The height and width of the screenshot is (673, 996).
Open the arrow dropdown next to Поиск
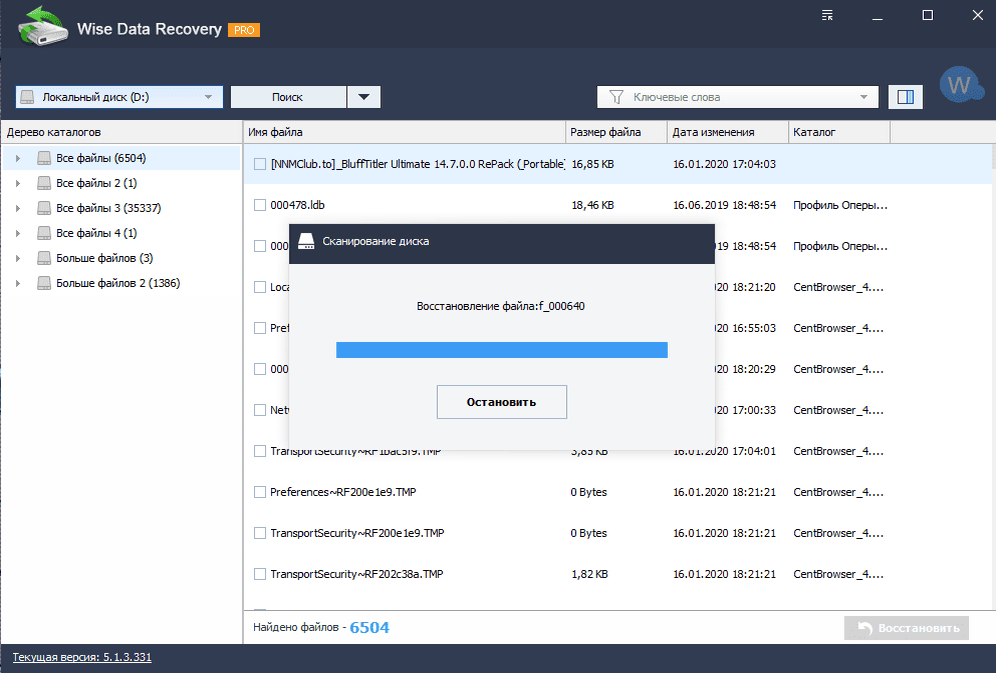coord(364,97)
